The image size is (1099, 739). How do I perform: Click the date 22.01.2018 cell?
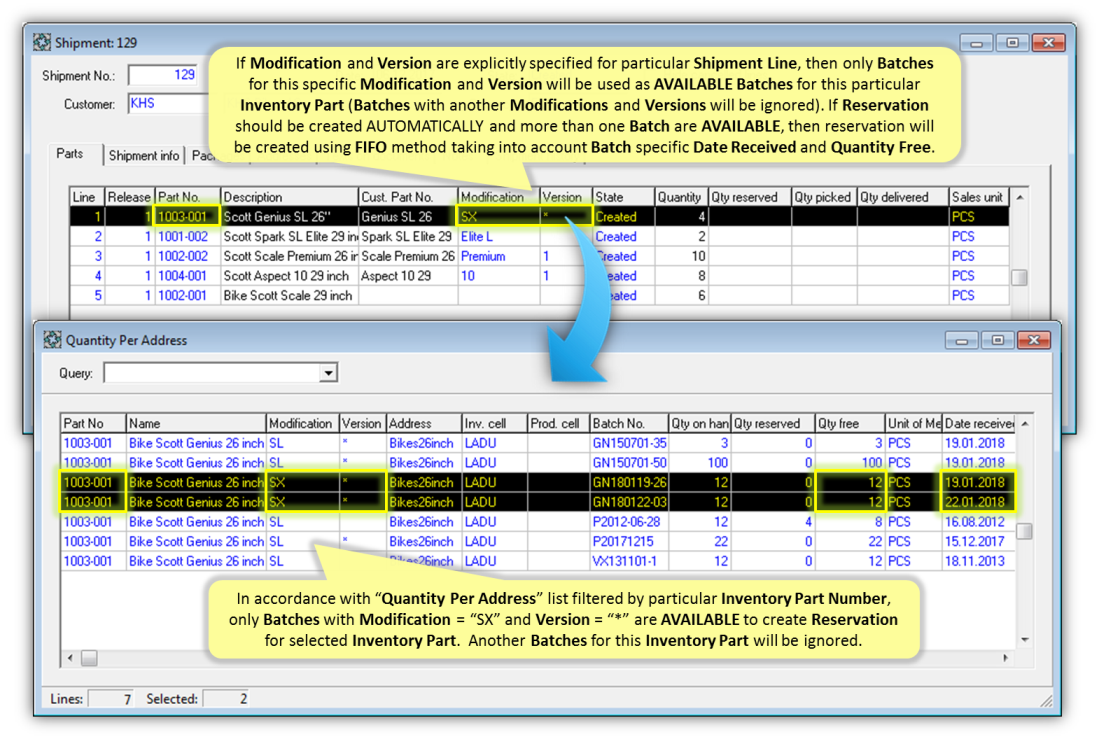pos(978,502)
